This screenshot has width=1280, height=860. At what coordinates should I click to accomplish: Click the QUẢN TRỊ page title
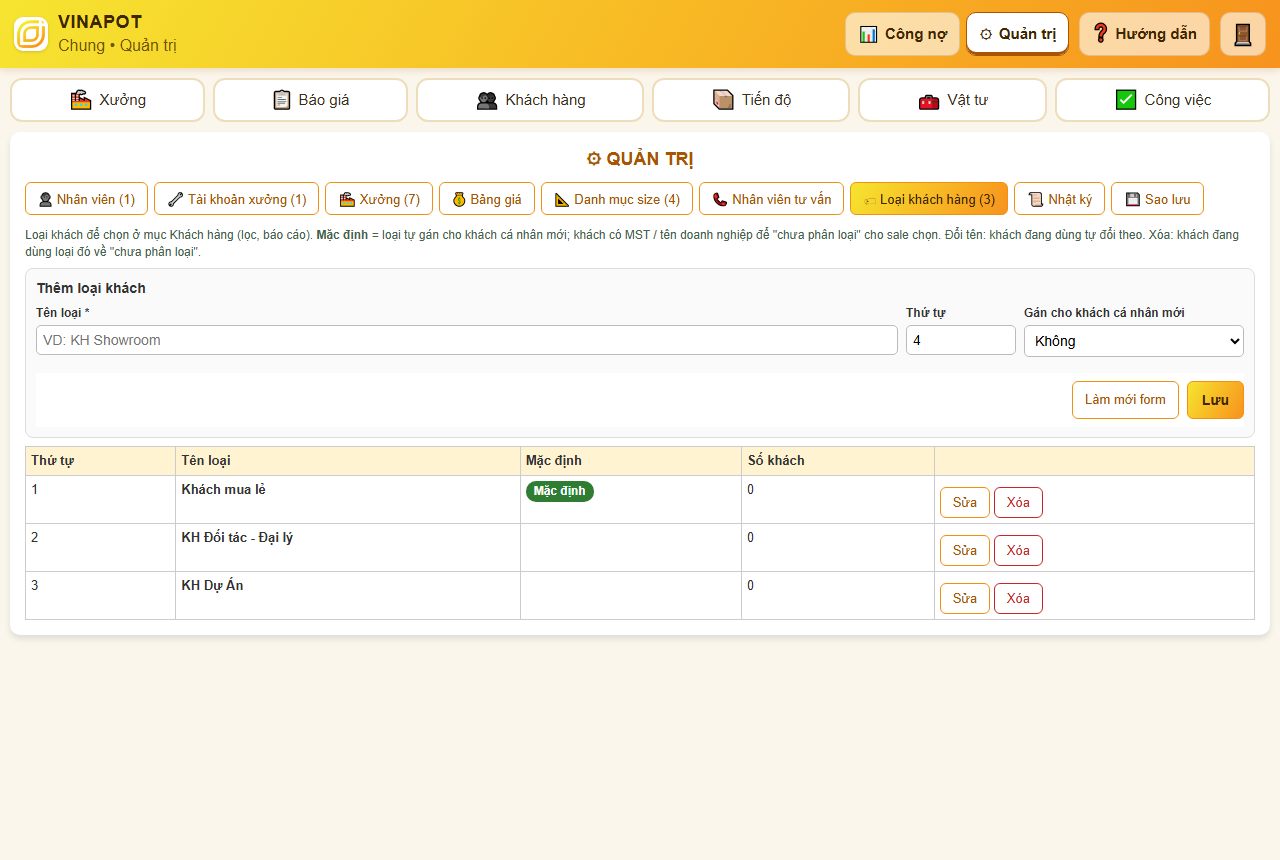tap(640, 159)
